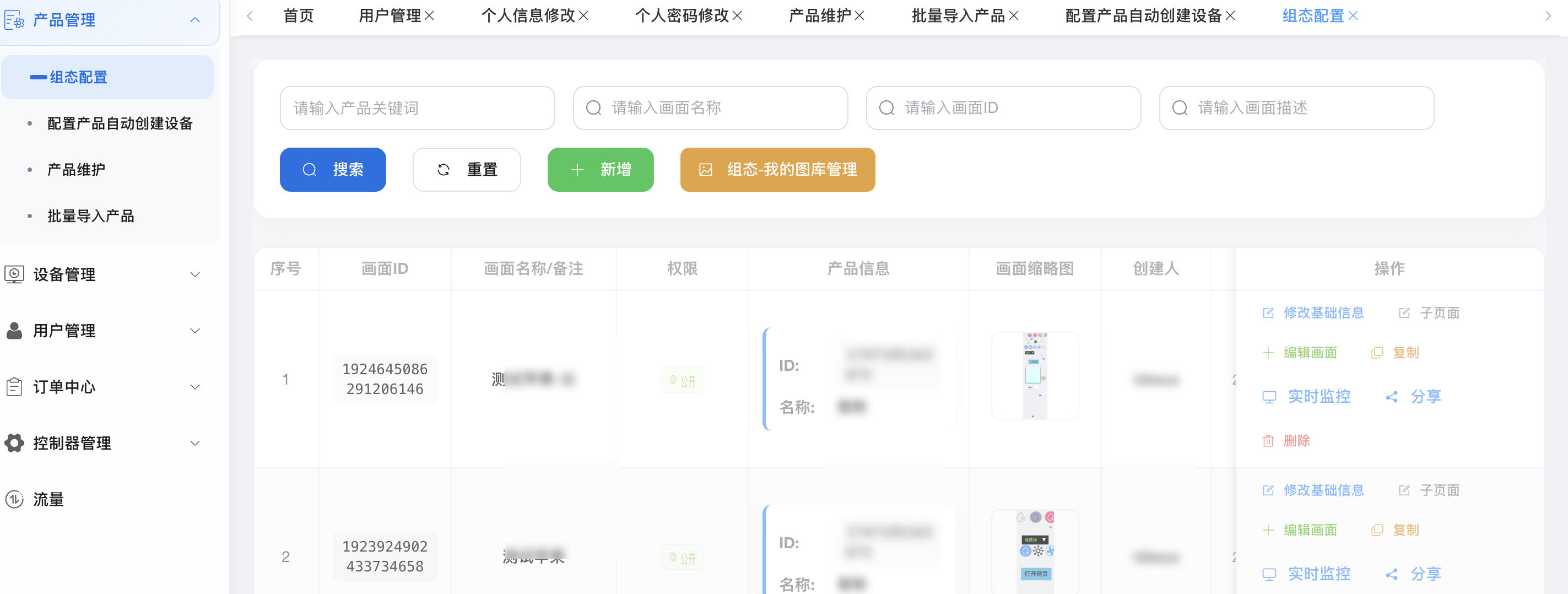Click the edit icon next to 修改基础信息

(1268, 312)
